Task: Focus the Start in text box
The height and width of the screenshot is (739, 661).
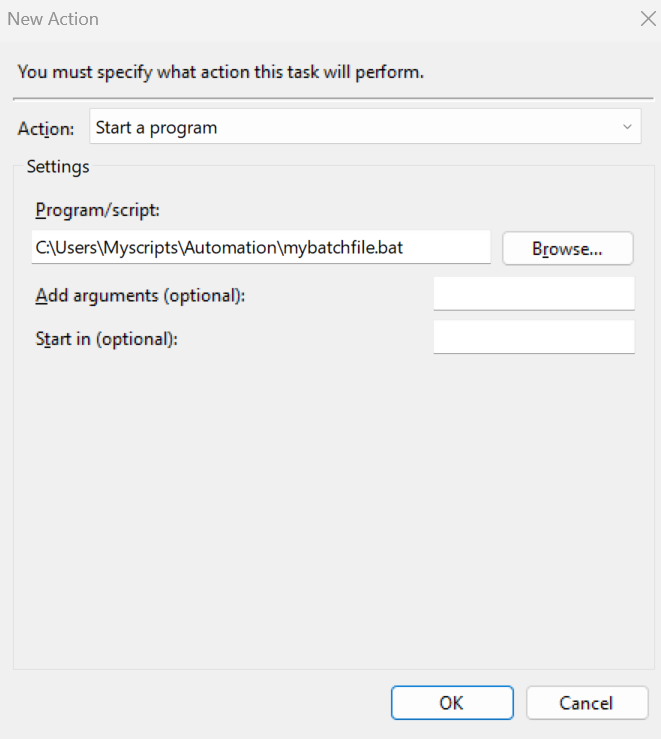Action: coord(534,337)
